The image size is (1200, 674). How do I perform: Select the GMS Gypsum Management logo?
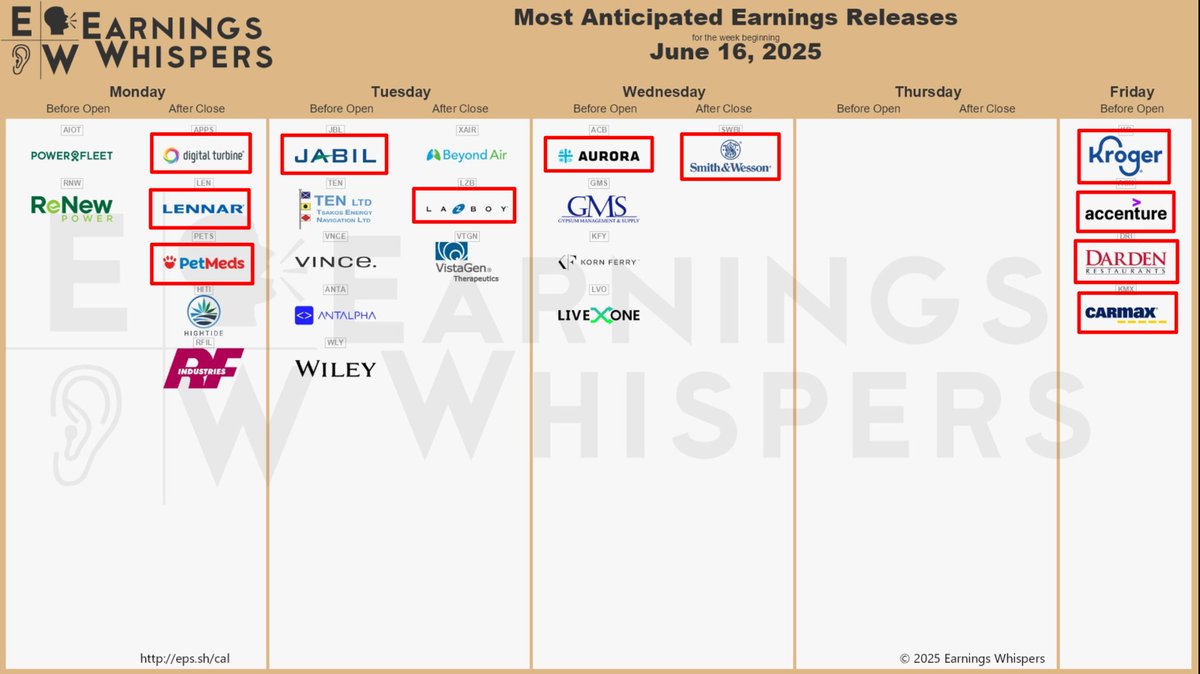598,209
